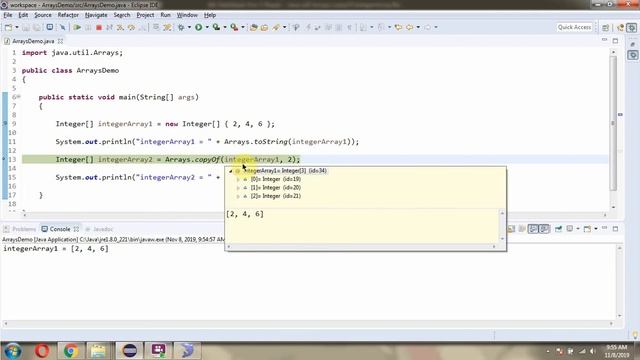Click the Suspend debug icon

(88, 27)
